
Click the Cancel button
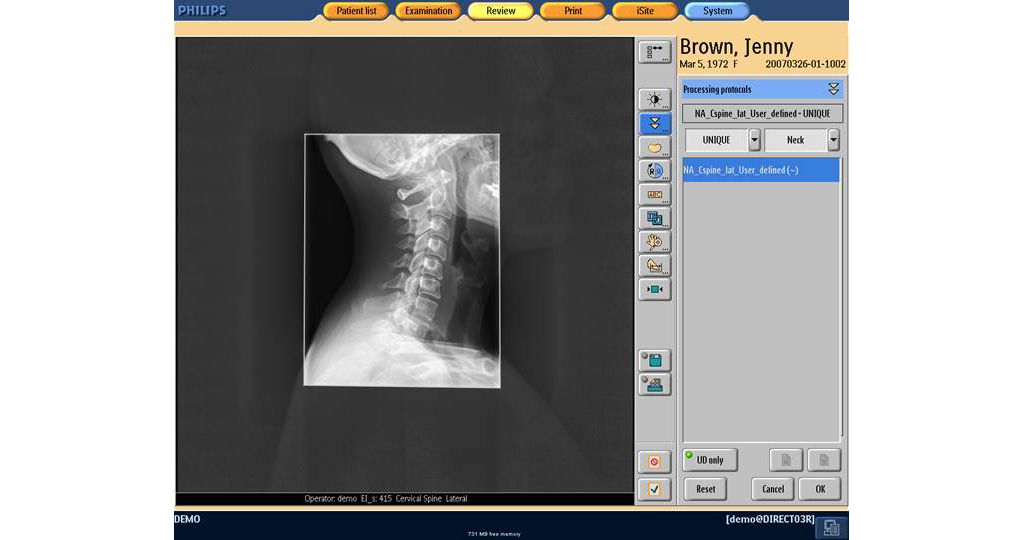click(x=772, y=489)
